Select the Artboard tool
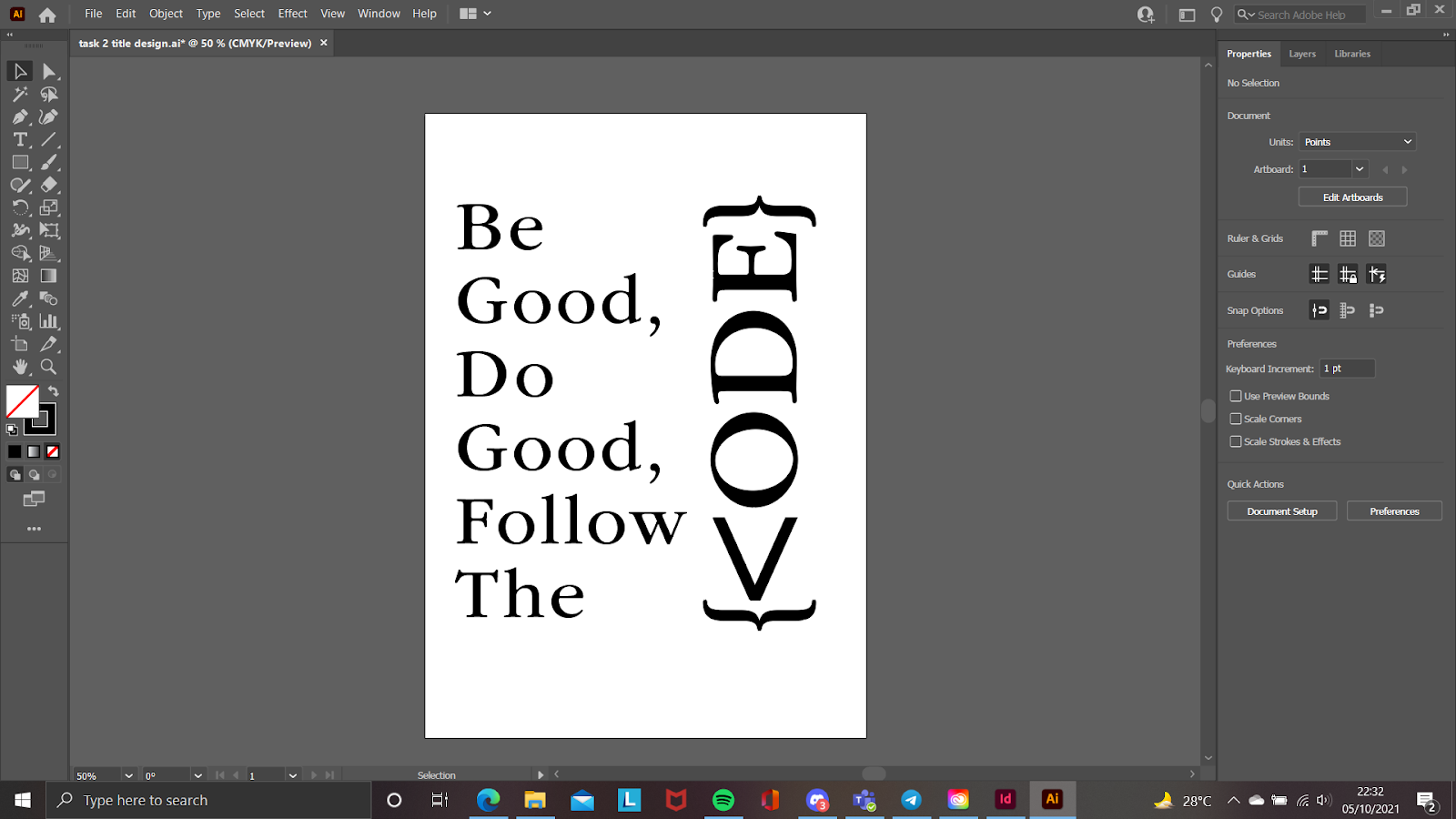Image resolution: width=1456 pixels, height=819 pixels. click(20, 344)
